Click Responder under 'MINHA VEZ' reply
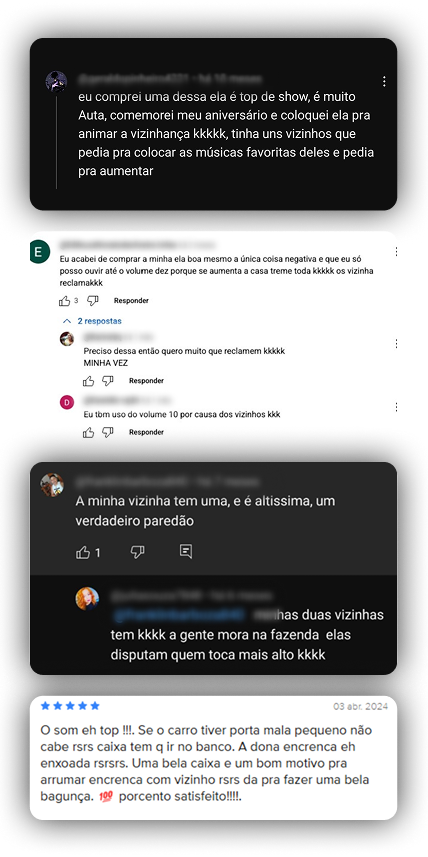The image size is (428, 857). [146, 381]
